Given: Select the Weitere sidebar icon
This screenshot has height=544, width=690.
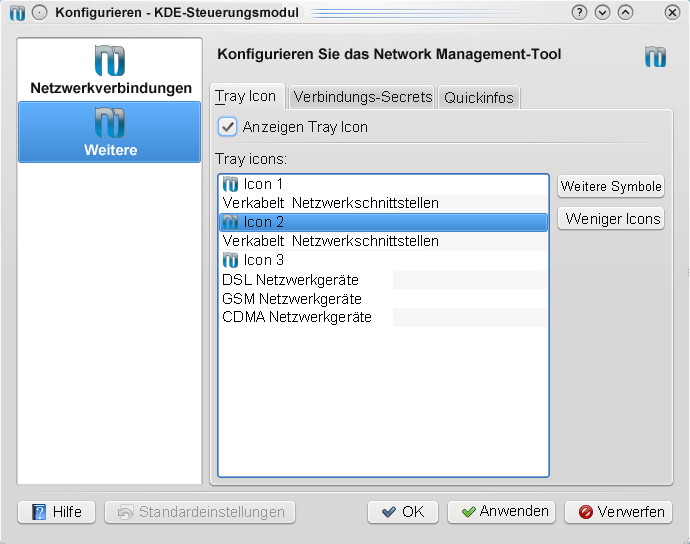Looking at the screenshot, I should 109,124.
